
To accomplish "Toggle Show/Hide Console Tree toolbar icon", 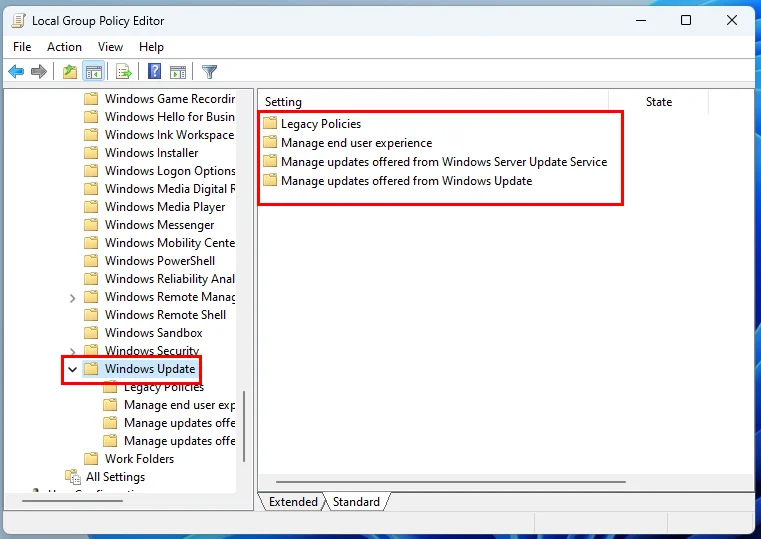I will (93, 72).
